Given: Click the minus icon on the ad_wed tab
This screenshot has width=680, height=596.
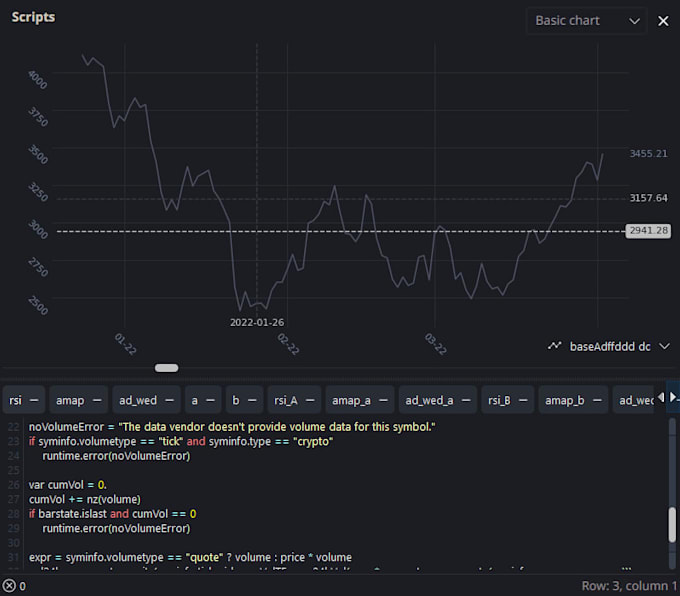Looking at the screenshot, I should pos(170,400).
